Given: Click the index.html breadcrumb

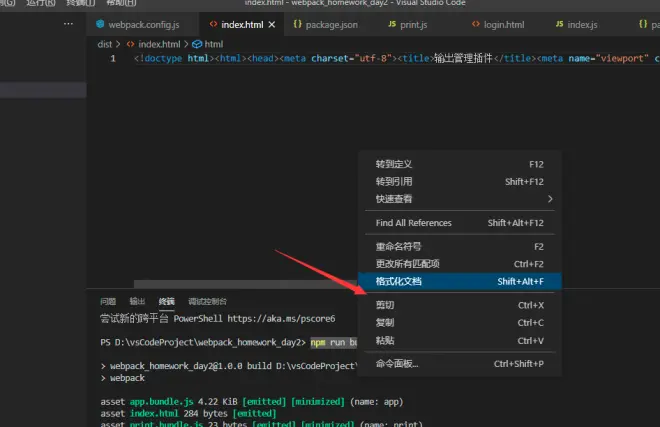Looking at the screenshot, I should [x=159, y=44].
